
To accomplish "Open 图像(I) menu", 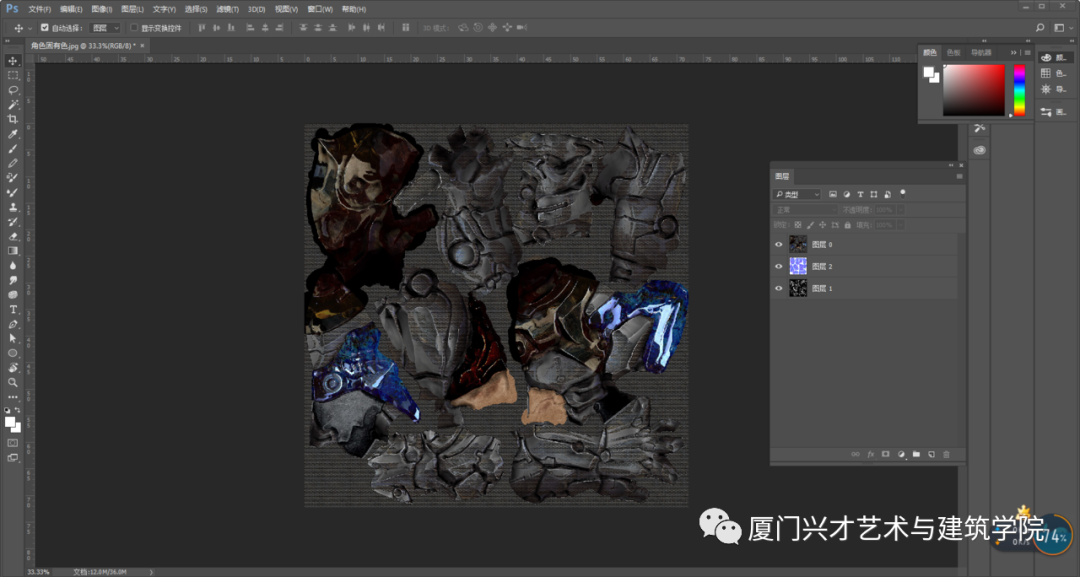I will tap(102, 9).
